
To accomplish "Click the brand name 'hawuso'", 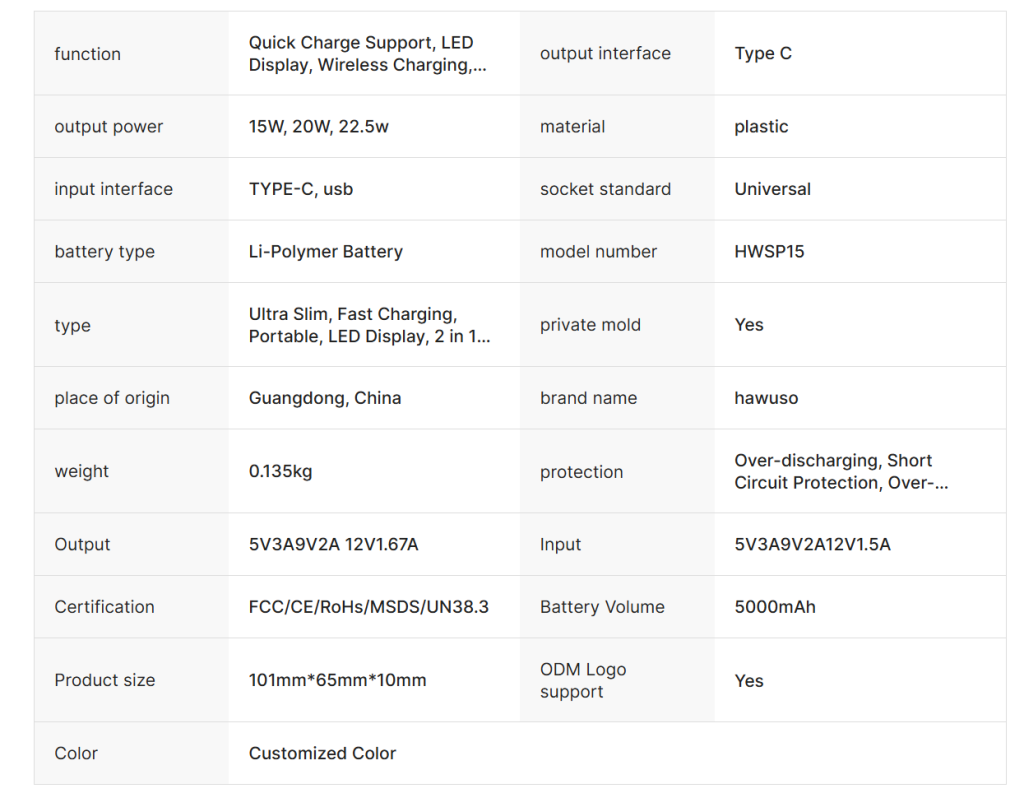I will pos(766,398).
